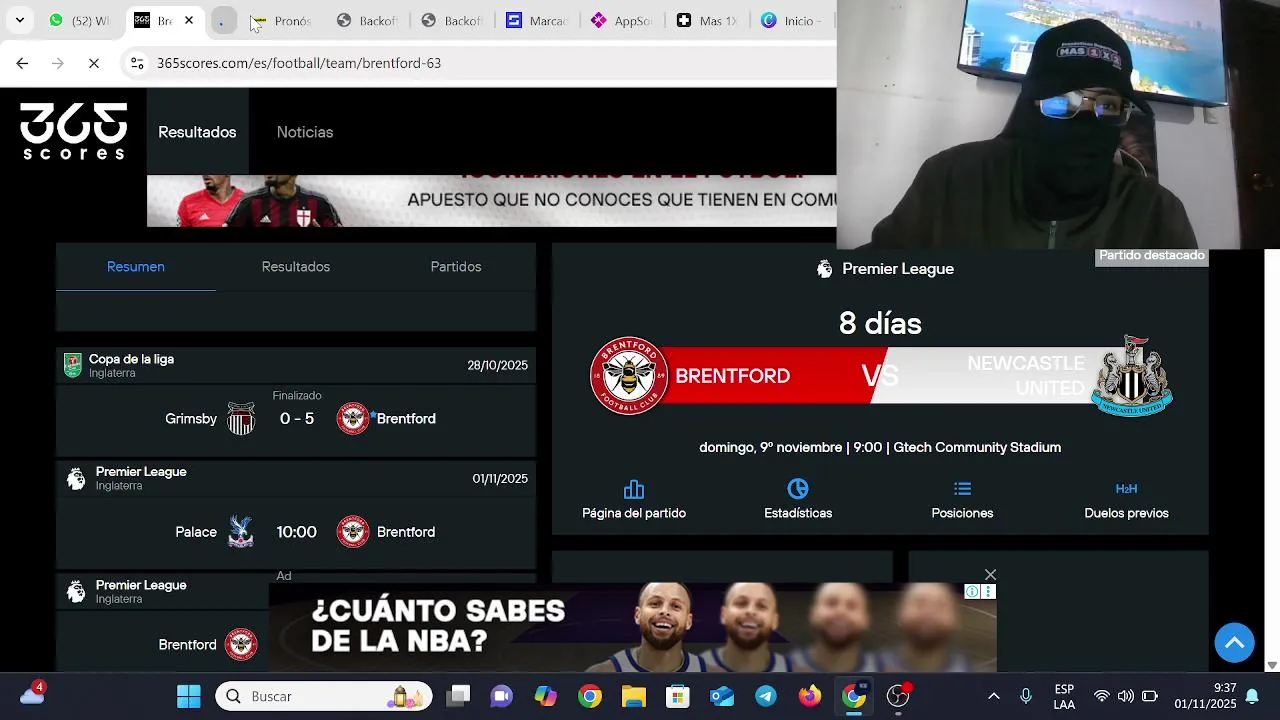This screenshot has height=720, width=1280.
Task: Open the Palace 10:00 Brentford match
Action: click(296, 532)
